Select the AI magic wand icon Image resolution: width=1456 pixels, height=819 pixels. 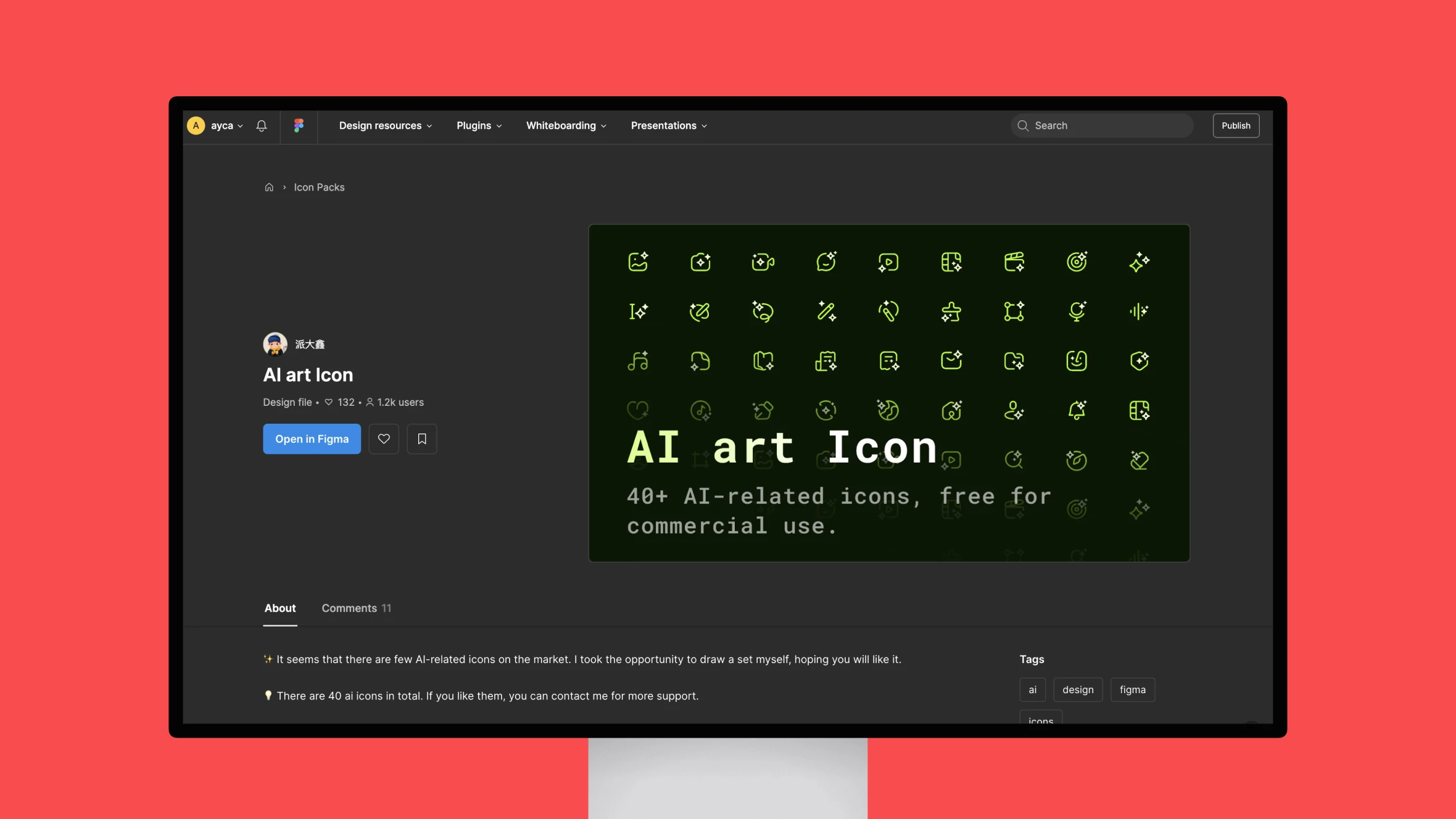point(825,311)
